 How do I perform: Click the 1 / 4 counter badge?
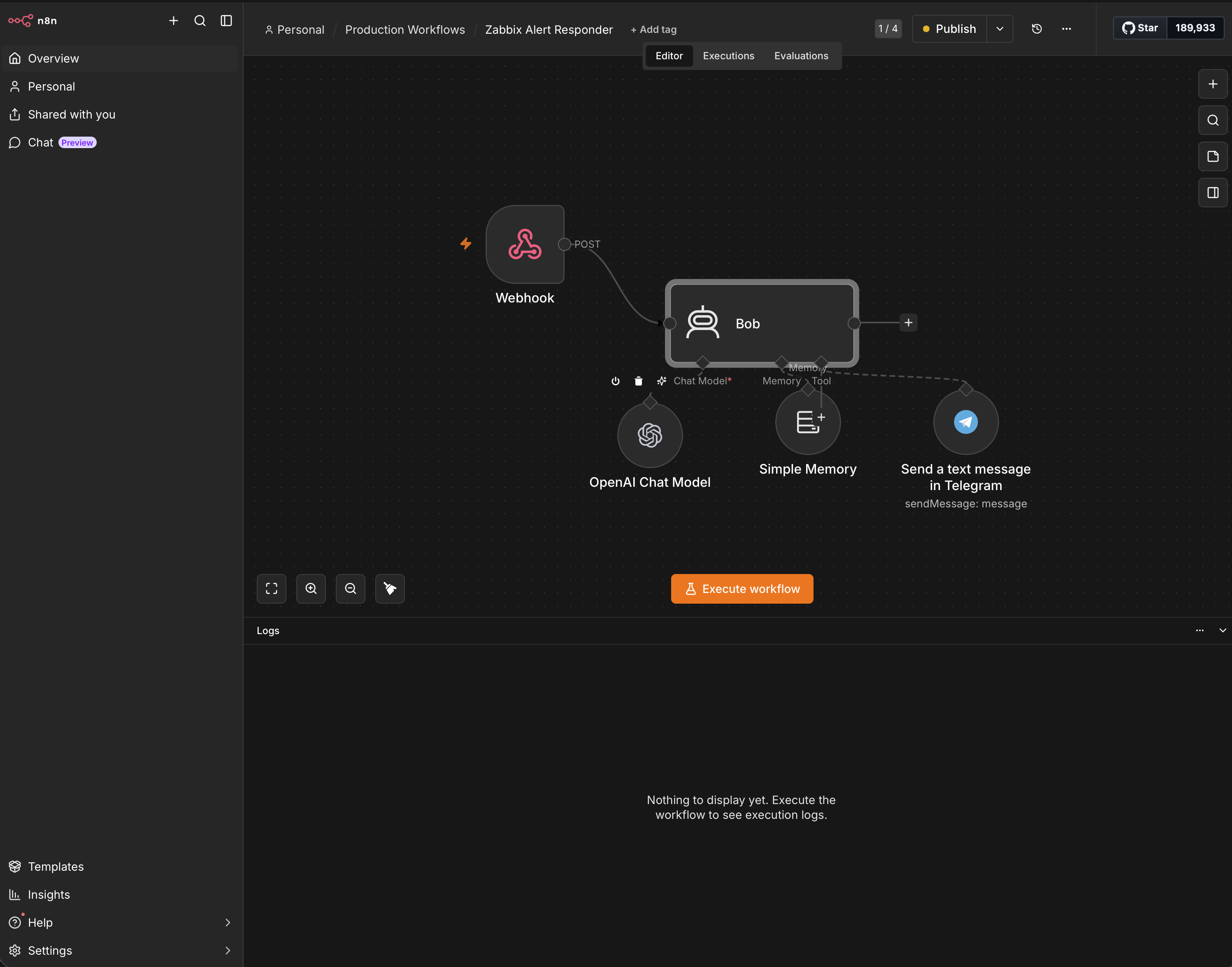click(x=888, y=29)
